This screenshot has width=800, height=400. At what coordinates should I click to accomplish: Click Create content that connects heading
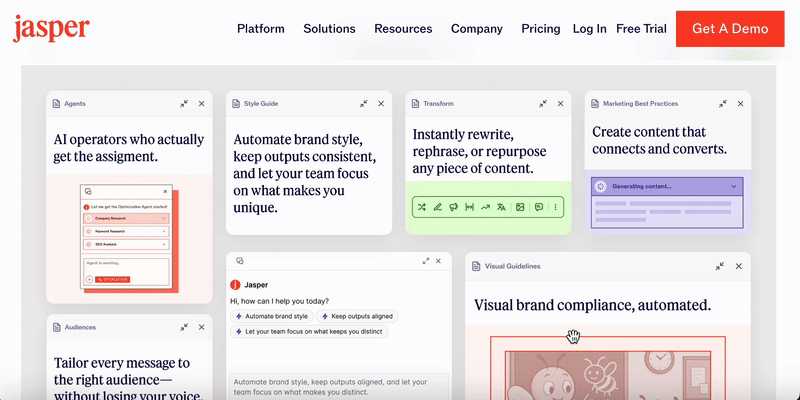659,141
